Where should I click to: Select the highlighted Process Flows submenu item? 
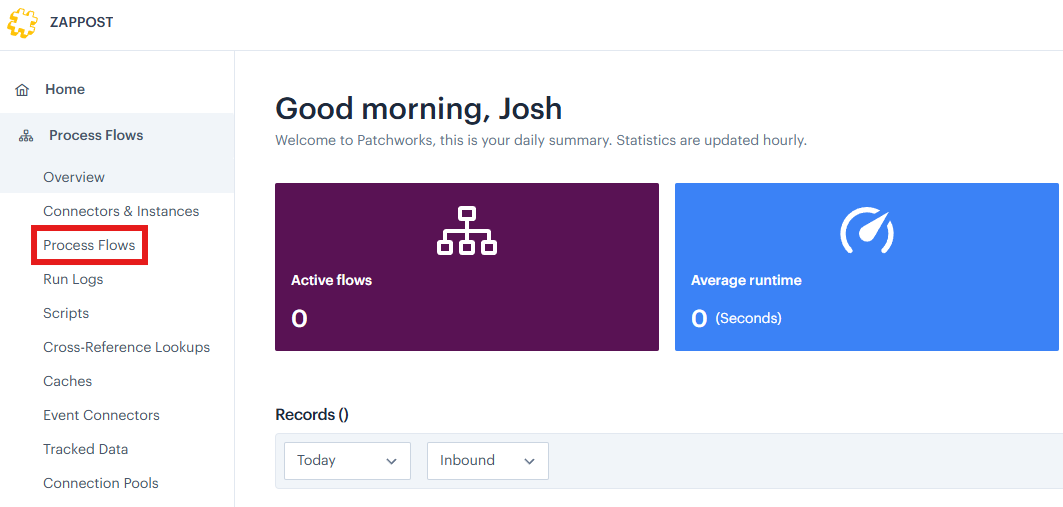click(x=89, y=245)
